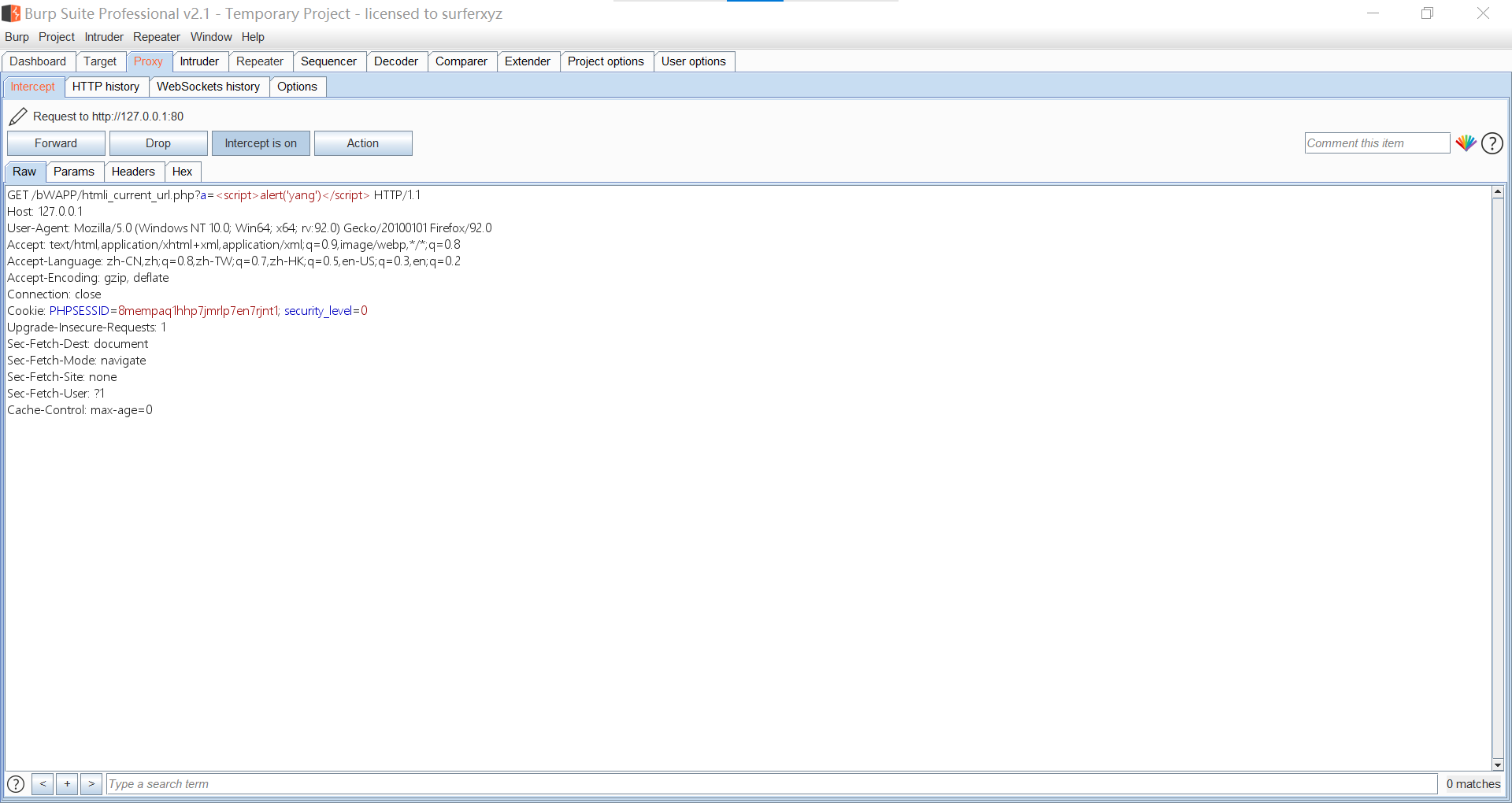Screen dimensions: 1512x803
Task: Open the Repeater menu in menu bar
Action: click(x=157, y=37)
